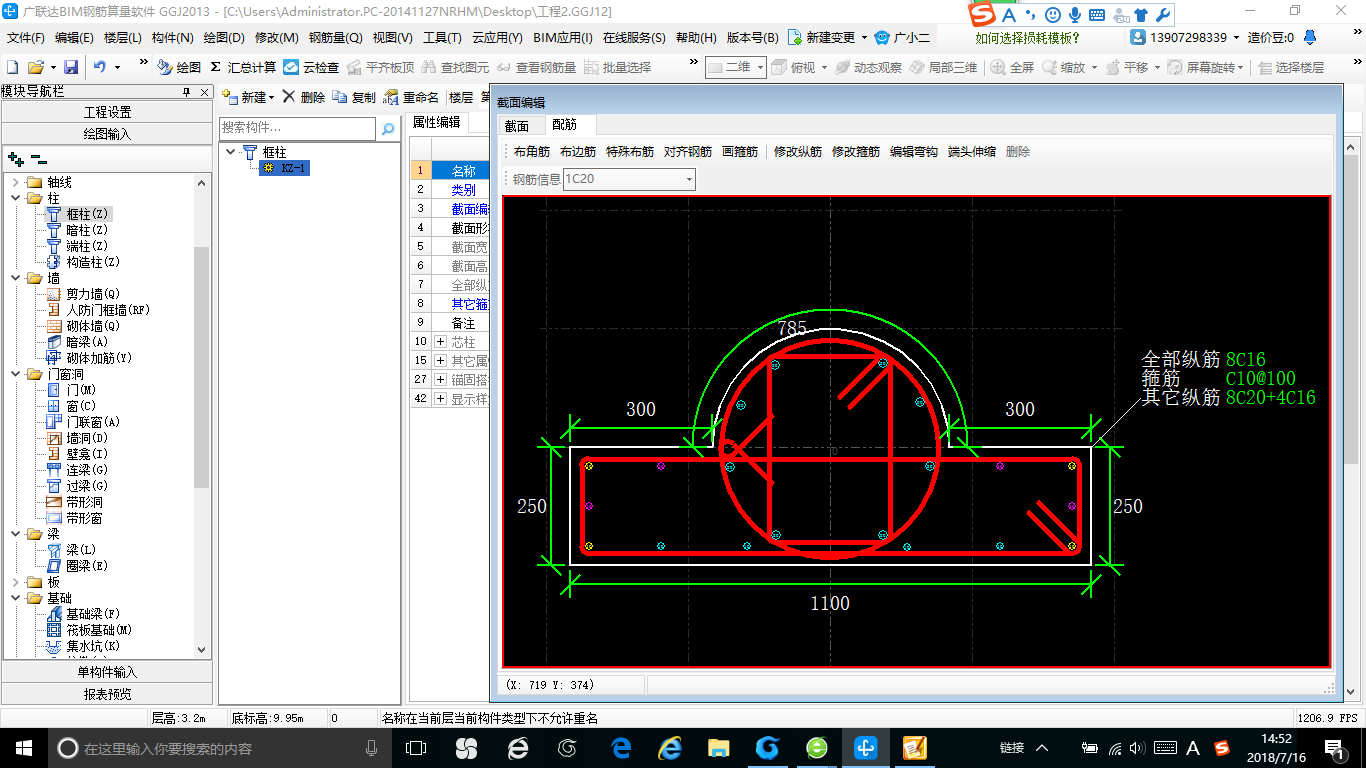Click Task View taskbar icon

(x=416, y=748)
